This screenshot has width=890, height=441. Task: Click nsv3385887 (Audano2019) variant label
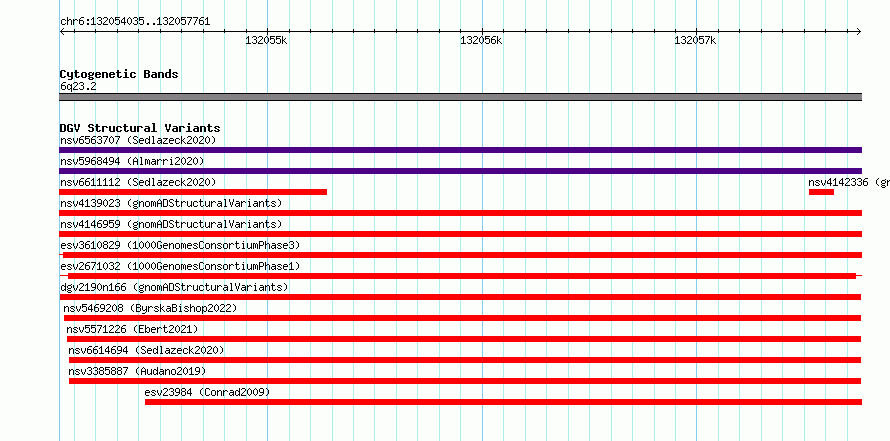(x=137, y=371)
